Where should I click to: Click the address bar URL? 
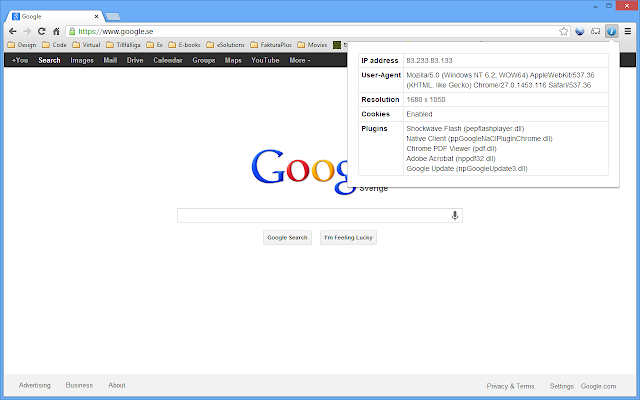coord(116,31)
